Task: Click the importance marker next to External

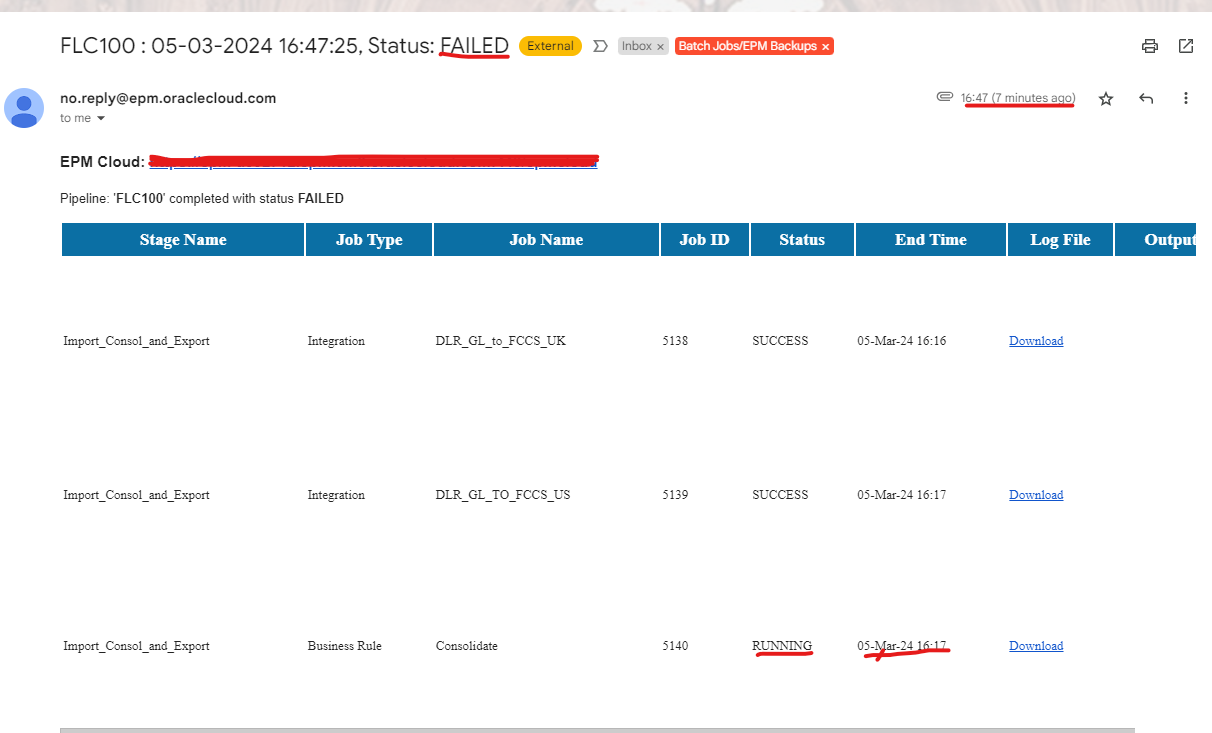Action: point(600,46)
